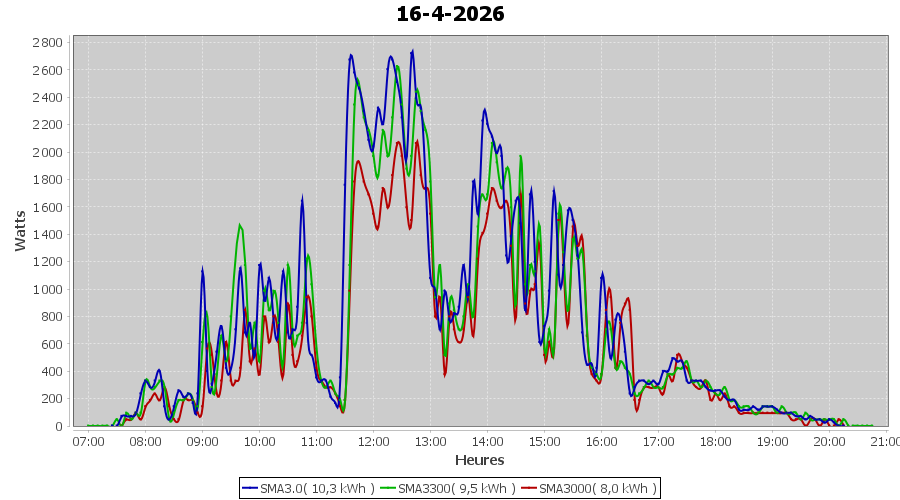Click the blue SMA3.0 legend line swatch
This screenshot has width=900, height=500.
(250, 488)
